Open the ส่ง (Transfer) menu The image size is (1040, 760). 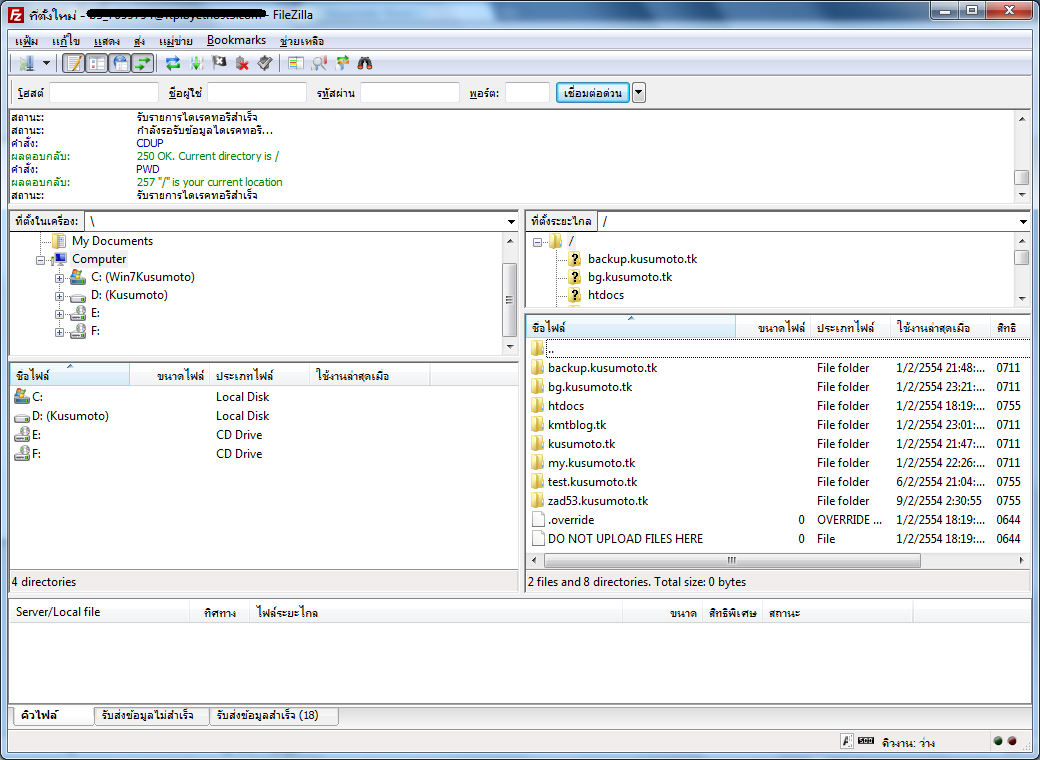[139, 41]
